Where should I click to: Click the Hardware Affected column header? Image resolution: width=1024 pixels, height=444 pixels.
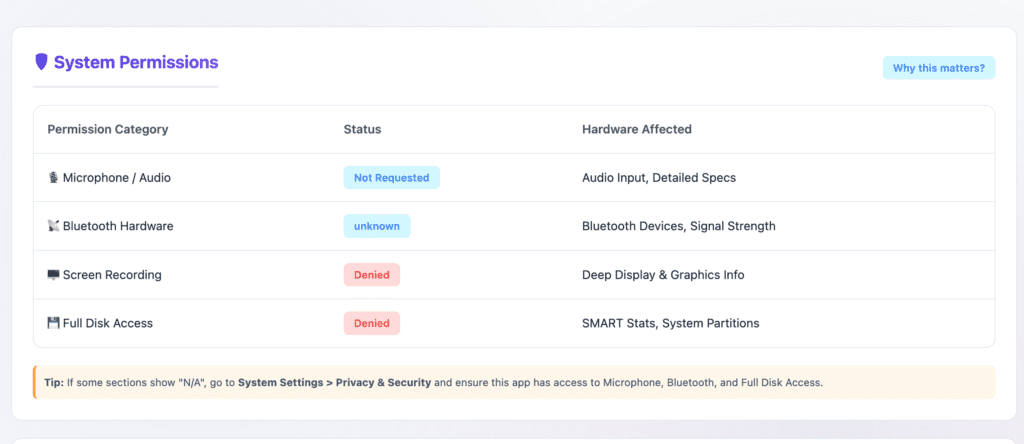point(637,129)
